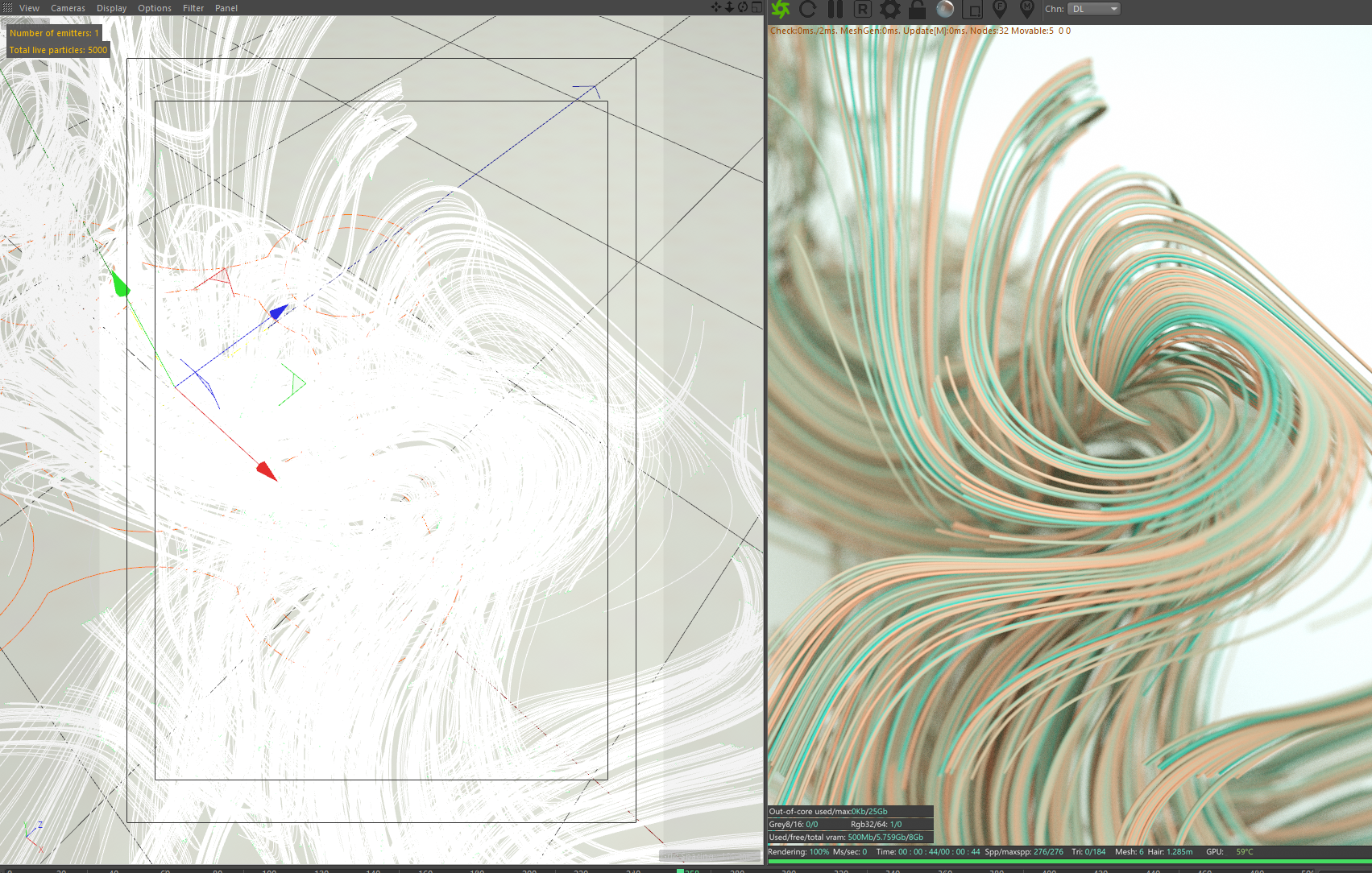Toggle the viewport maximize layout icon
This screenshot has height=873, width=1372.
(x=756, y=7)
